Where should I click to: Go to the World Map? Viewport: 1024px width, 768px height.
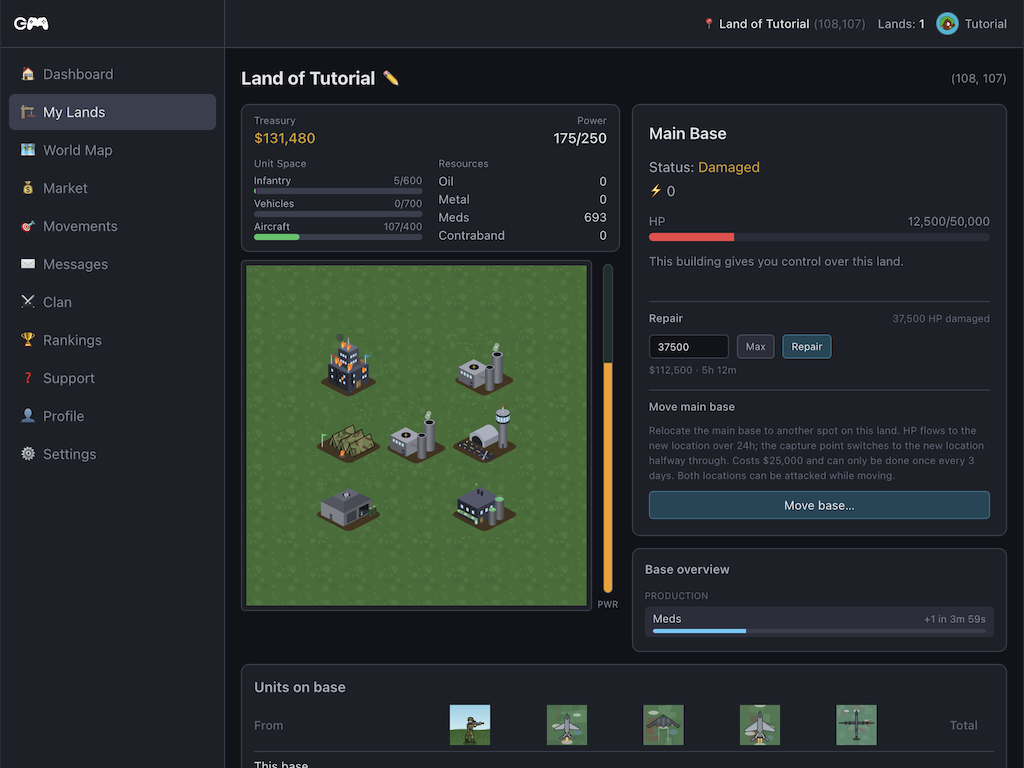point(112,150)
